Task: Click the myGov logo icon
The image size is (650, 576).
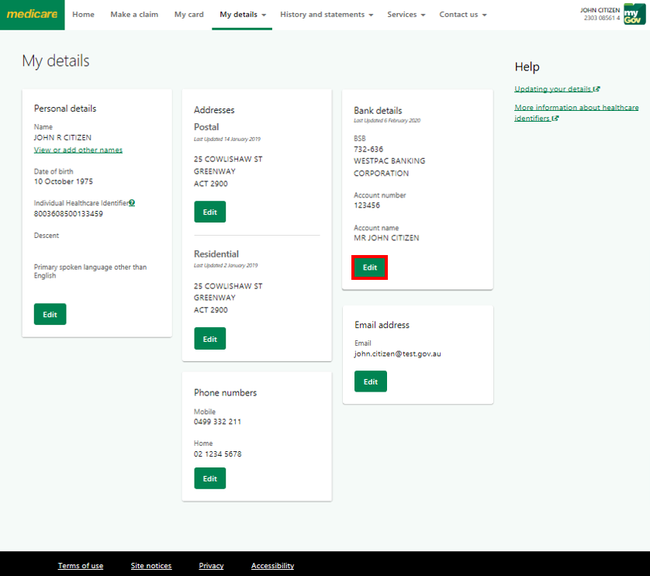Action: 633,14
